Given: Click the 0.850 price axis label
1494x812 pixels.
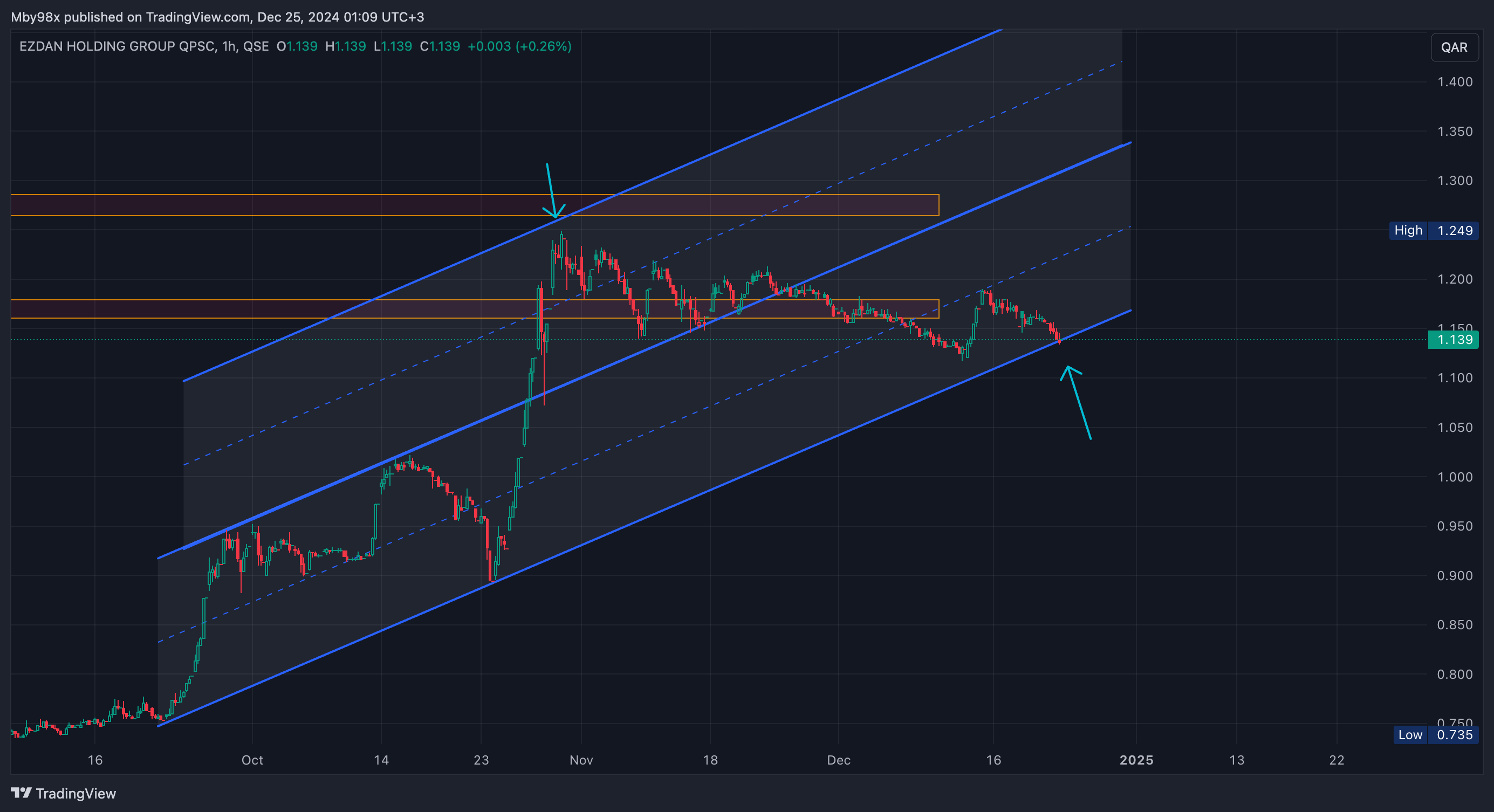Looking at the screenshot, I should tap(1455, 625).
